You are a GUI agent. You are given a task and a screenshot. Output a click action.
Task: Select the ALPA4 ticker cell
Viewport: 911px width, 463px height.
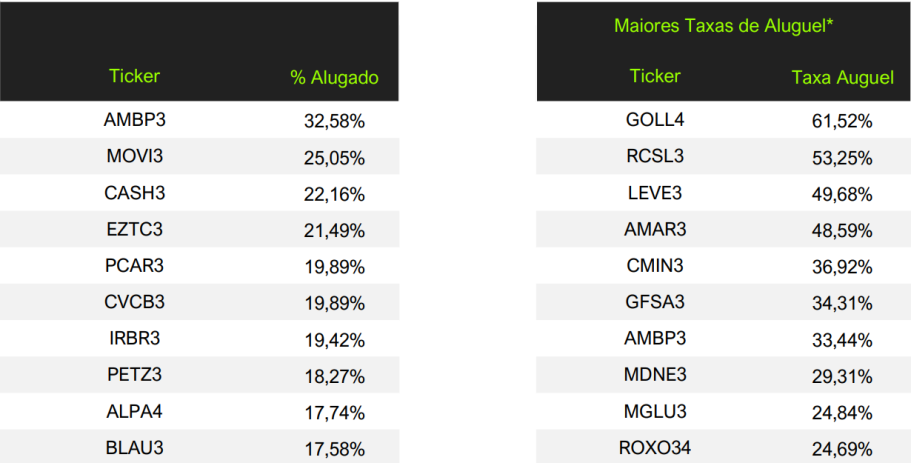click(x=134, y=412)
